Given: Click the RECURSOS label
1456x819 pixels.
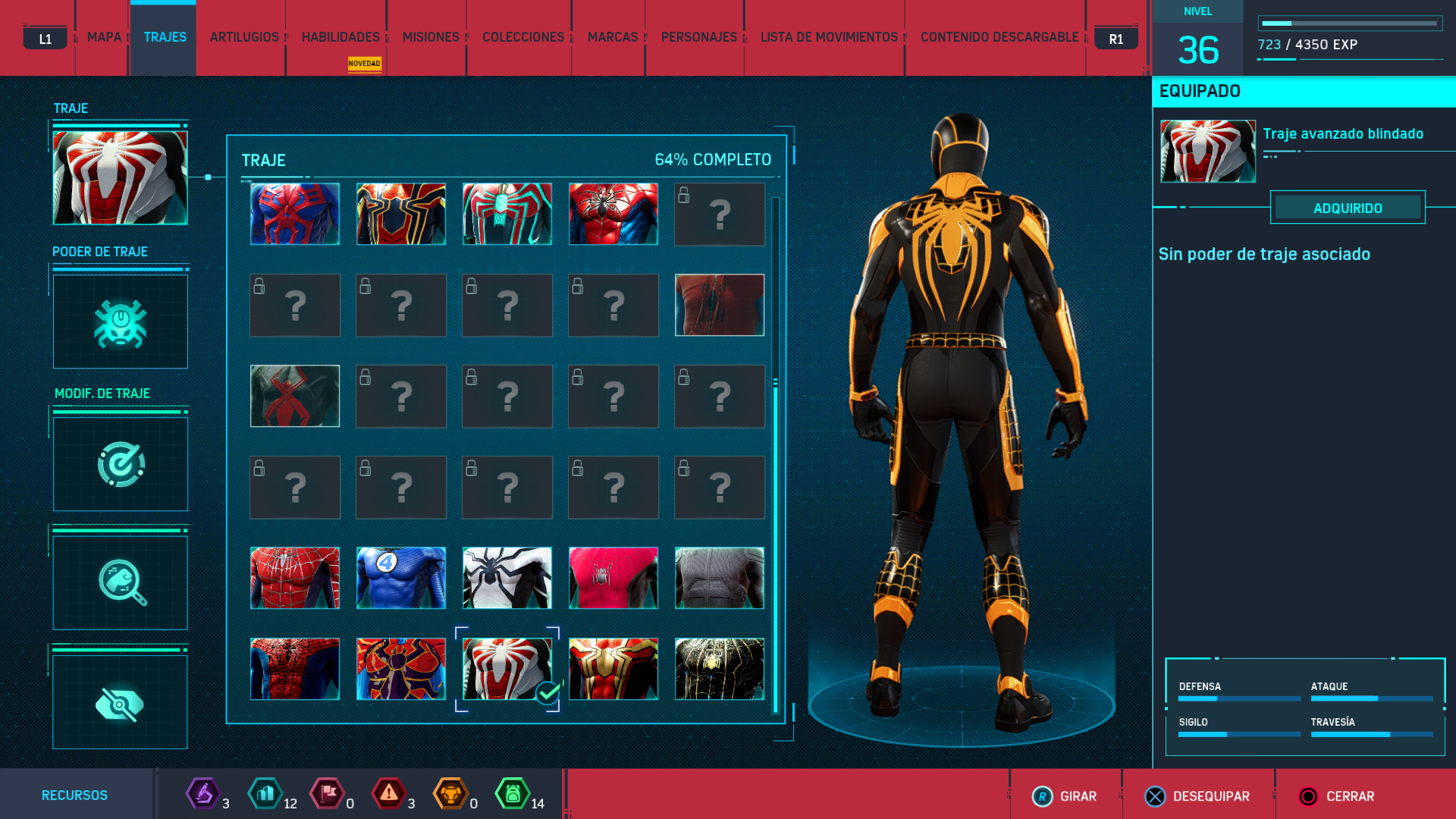Looking at the screenshot, I should coord(74,795).
